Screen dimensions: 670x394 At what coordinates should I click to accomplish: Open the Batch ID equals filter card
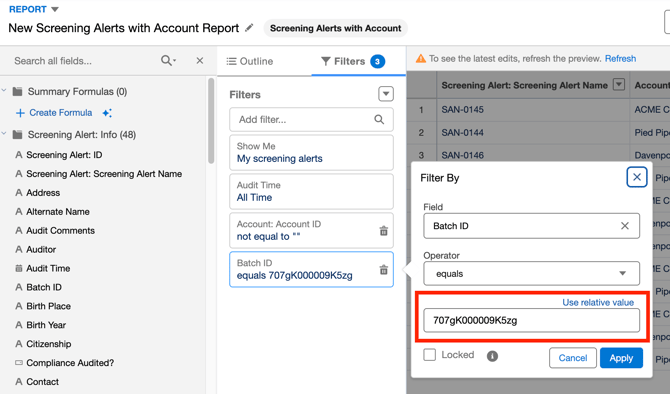pos(311,269)
